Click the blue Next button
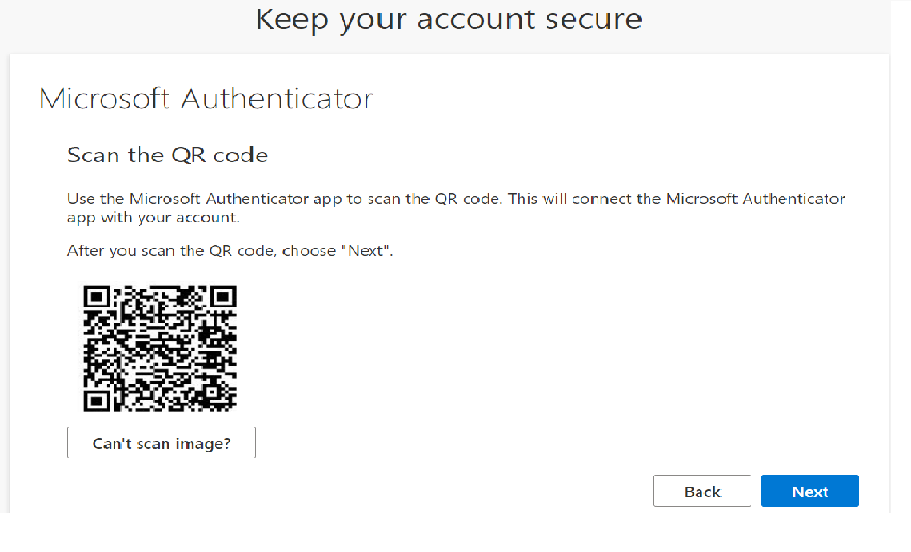Image resolution: width=911 pixels, height=552 pixels. 809,491
